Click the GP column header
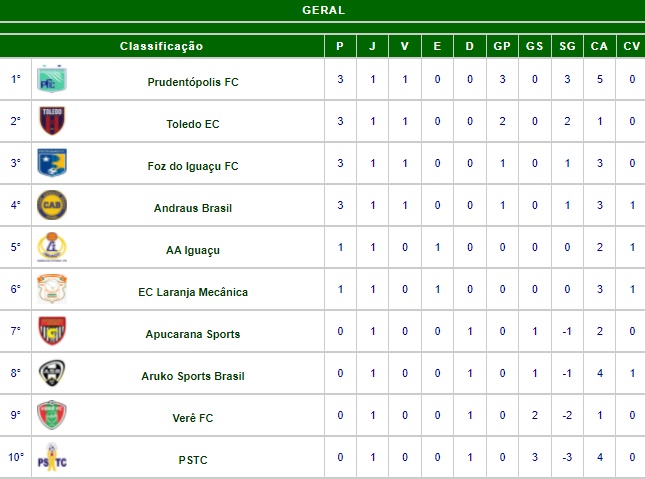 [x=502, y=46]
